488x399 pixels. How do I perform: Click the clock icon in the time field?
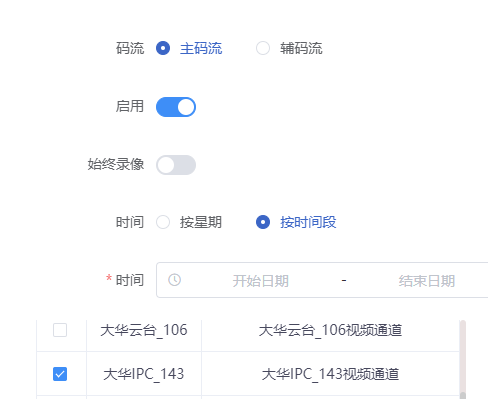point(174,280)
